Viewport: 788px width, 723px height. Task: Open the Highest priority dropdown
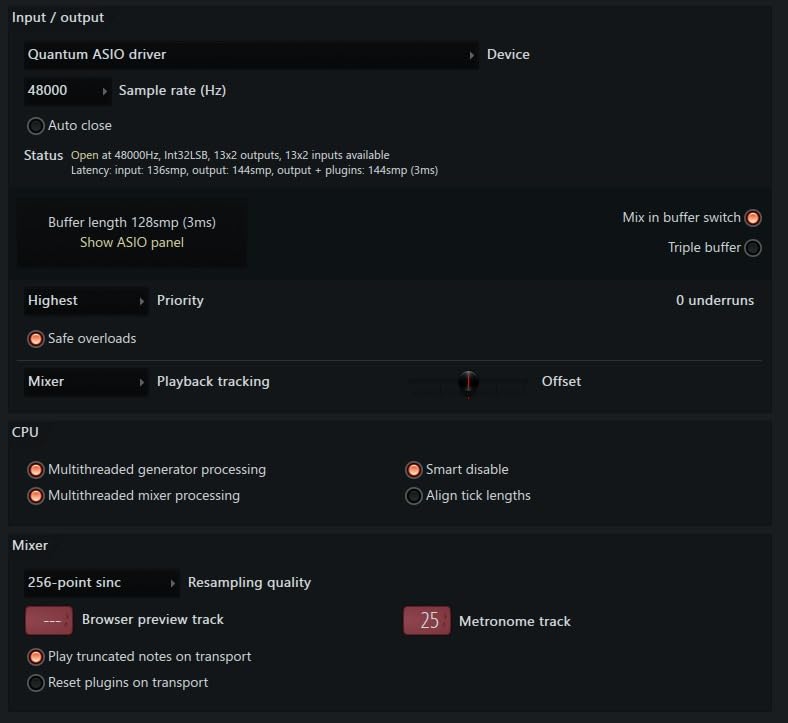click(x=86, y=301)
